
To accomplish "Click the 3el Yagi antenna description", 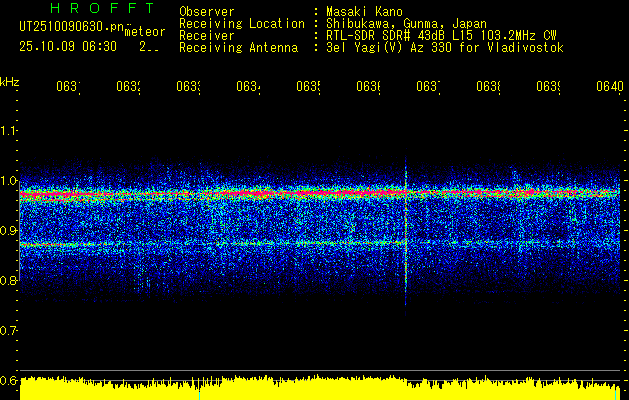I will 445,48.
